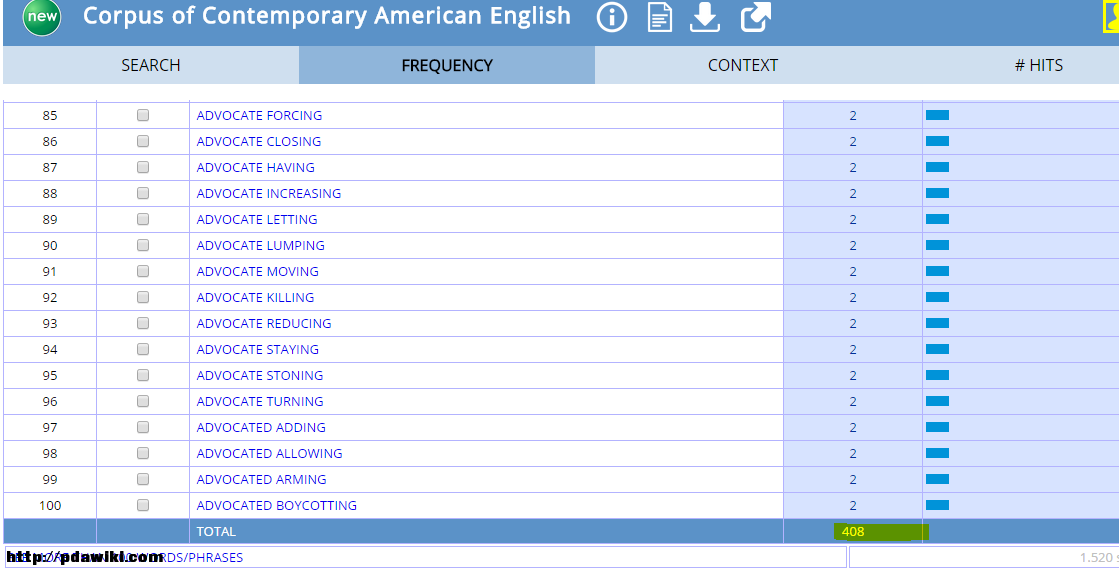
Task: Check the box for ADVOCATE STAYING
Action: (x=143, y=350)
